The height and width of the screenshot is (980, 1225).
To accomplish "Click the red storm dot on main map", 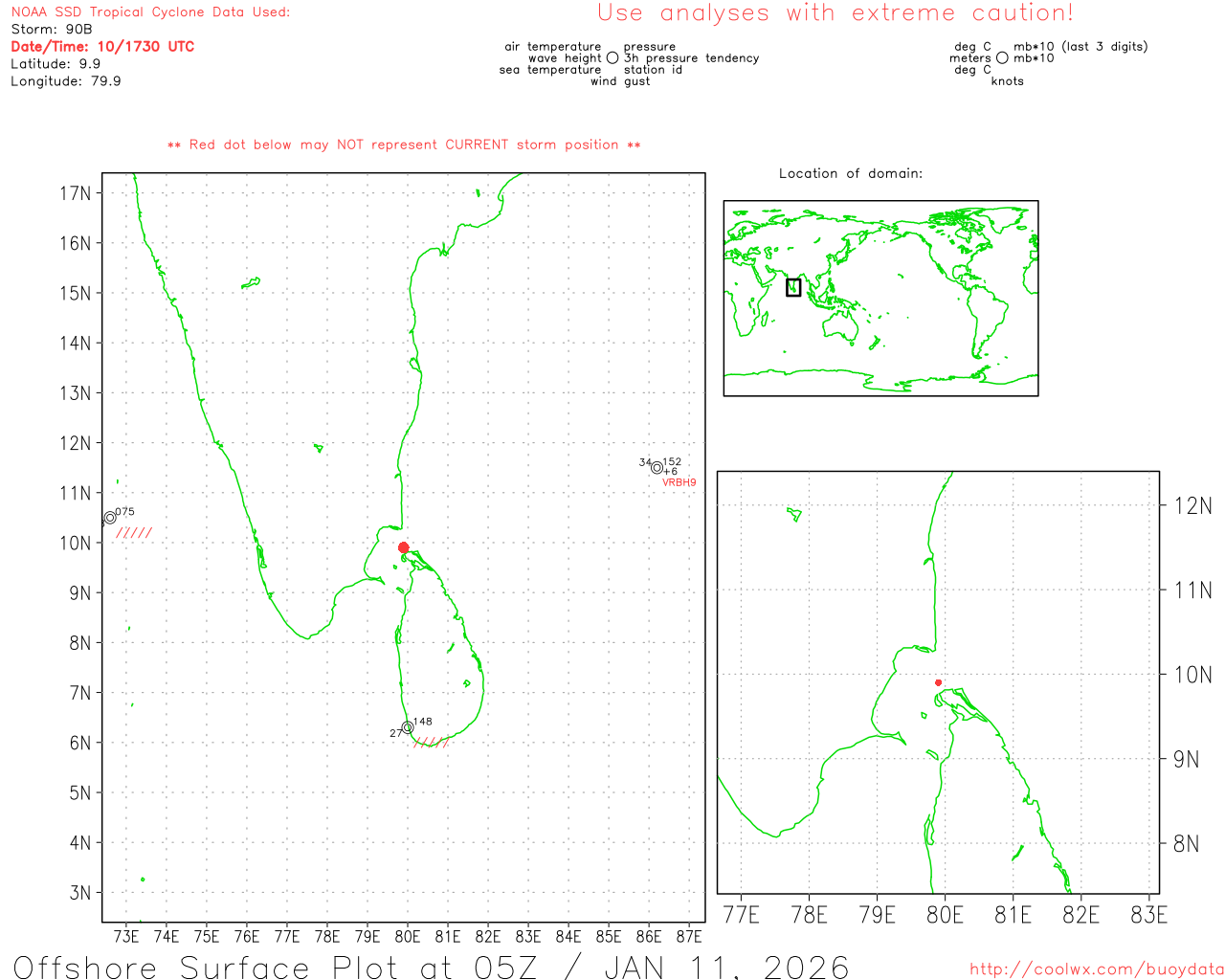I will tap(403, 547).
